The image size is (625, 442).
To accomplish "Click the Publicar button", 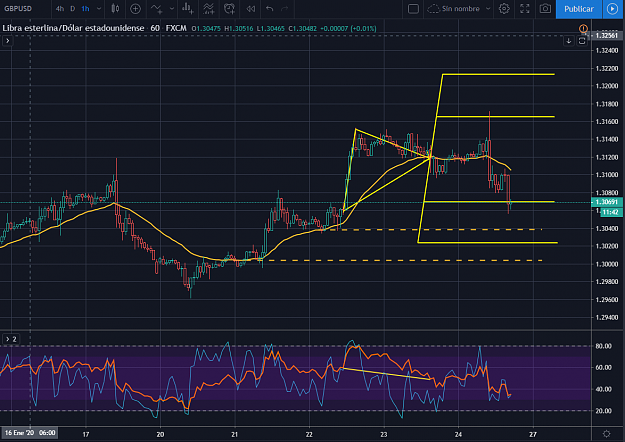I will (579, 9).
